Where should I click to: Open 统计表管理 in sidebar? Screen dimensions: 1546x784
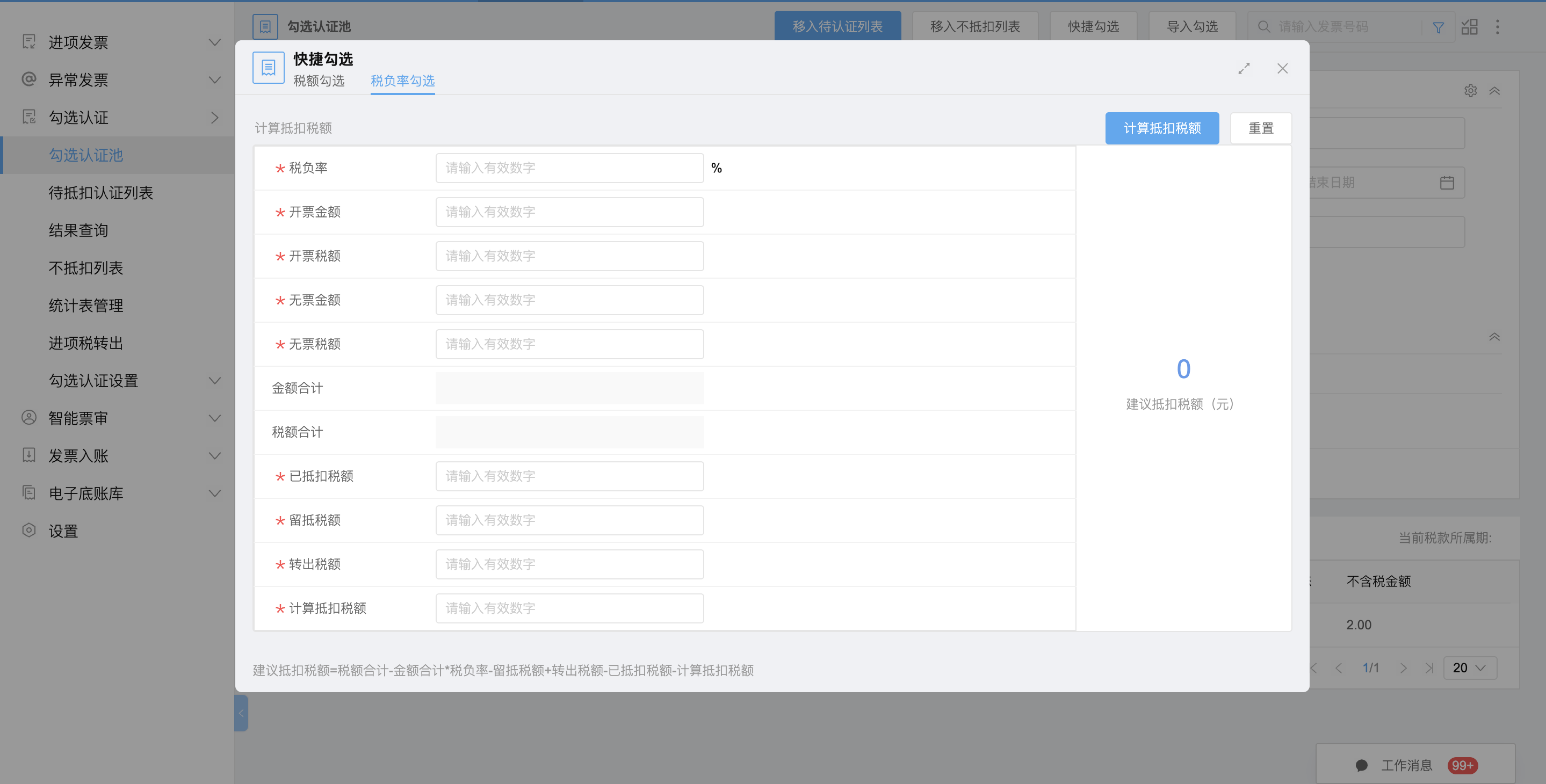85,306
